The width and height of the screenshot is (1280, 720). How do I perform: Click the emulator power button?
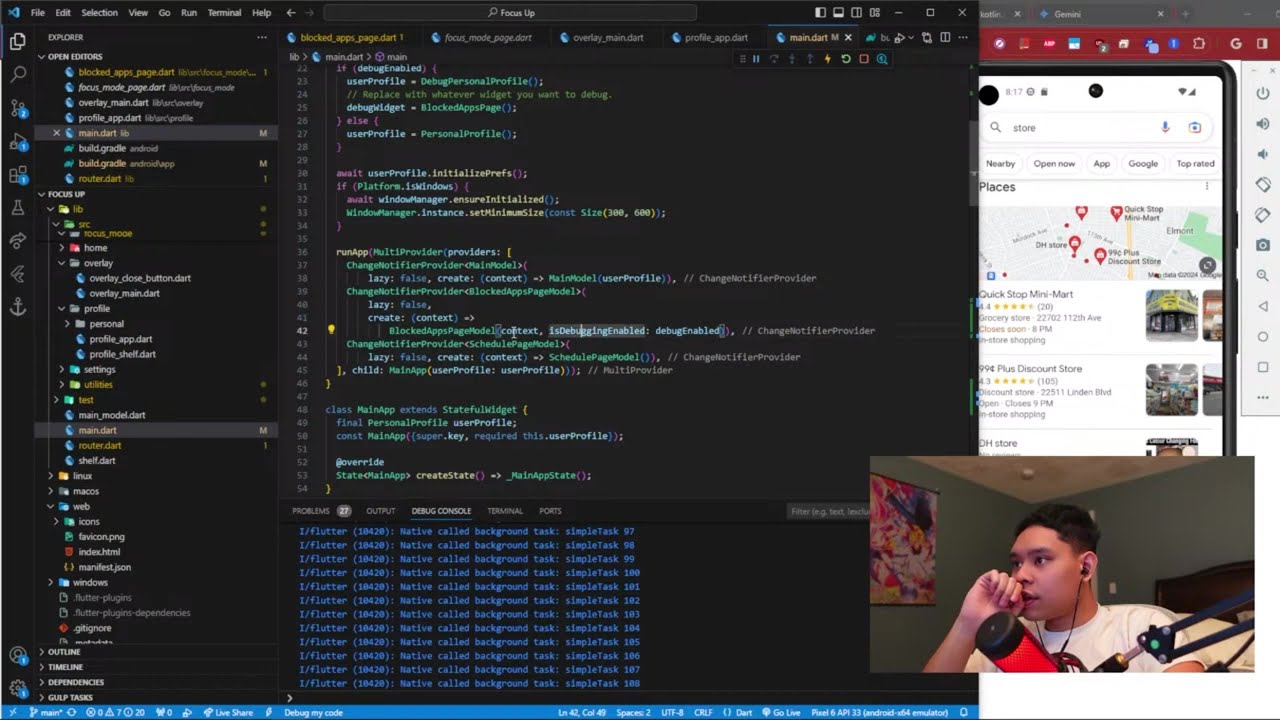click(x=1263, y=94)
